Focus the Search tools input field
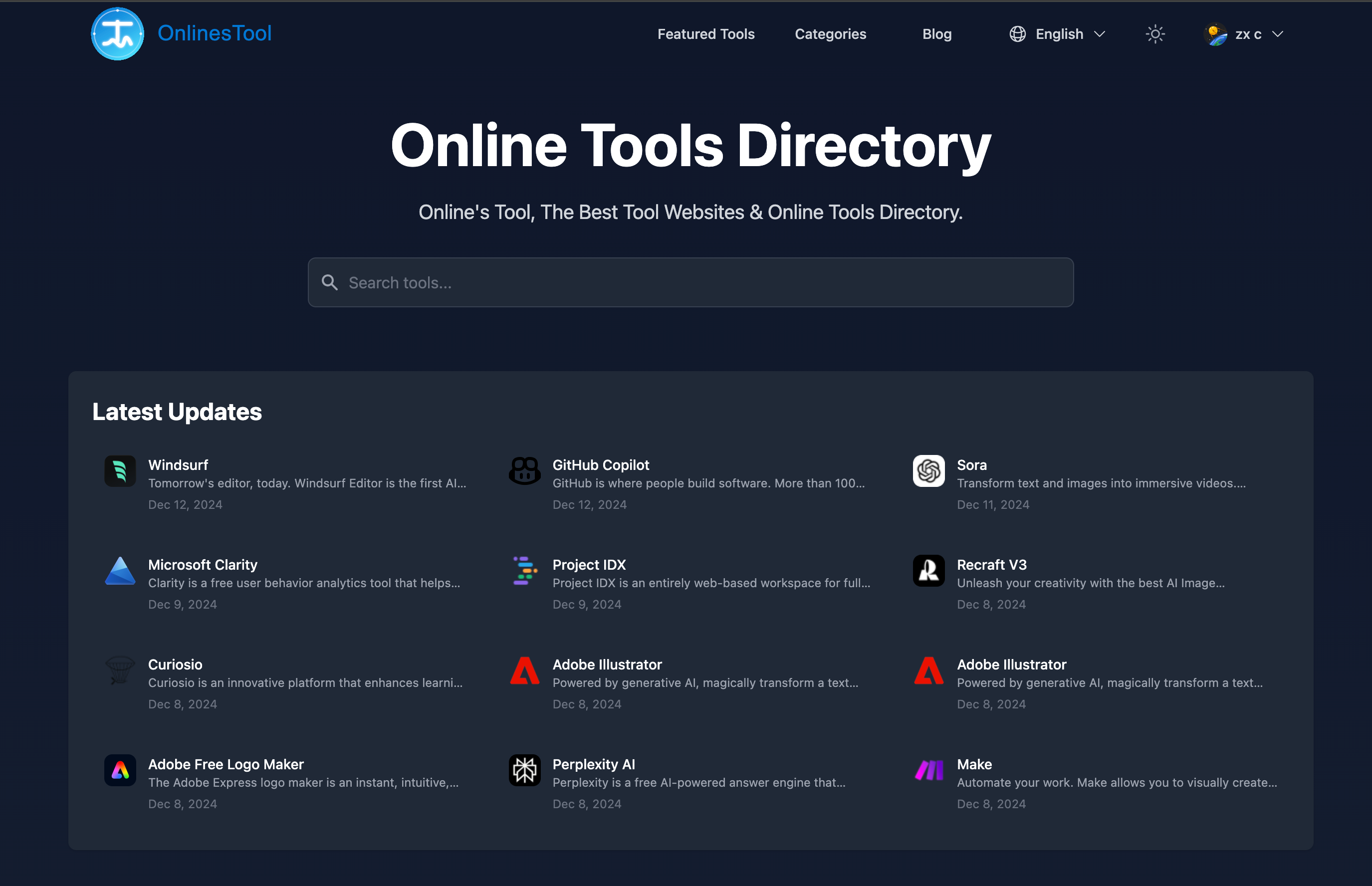Viewport: 1372px width, 886px height. pyautogui.click(x=690, y=282)
